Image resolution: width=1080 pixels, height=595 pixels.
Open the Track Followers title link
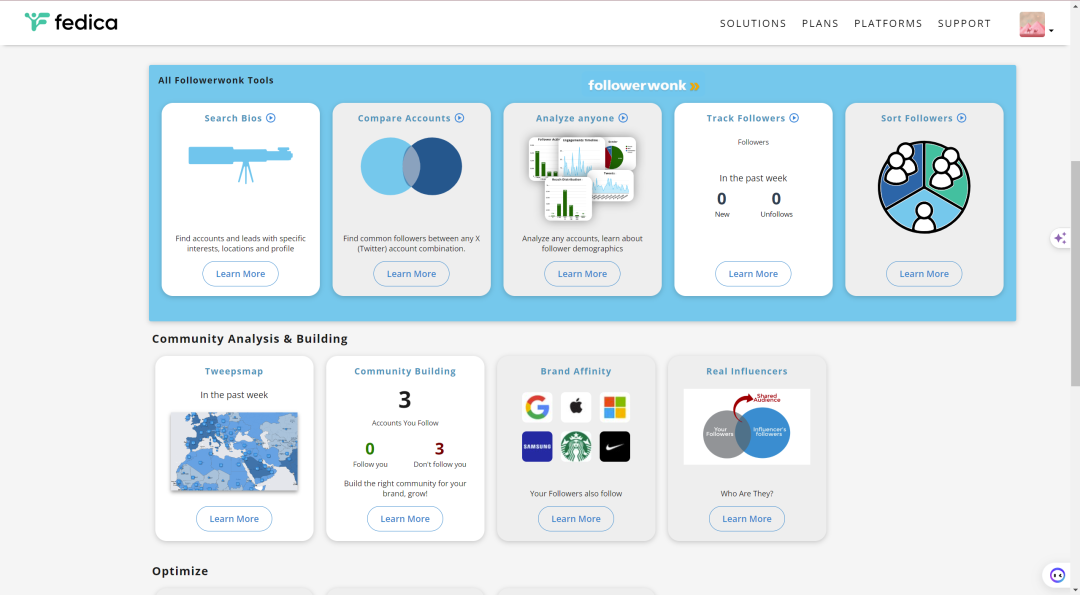[745, 118]
